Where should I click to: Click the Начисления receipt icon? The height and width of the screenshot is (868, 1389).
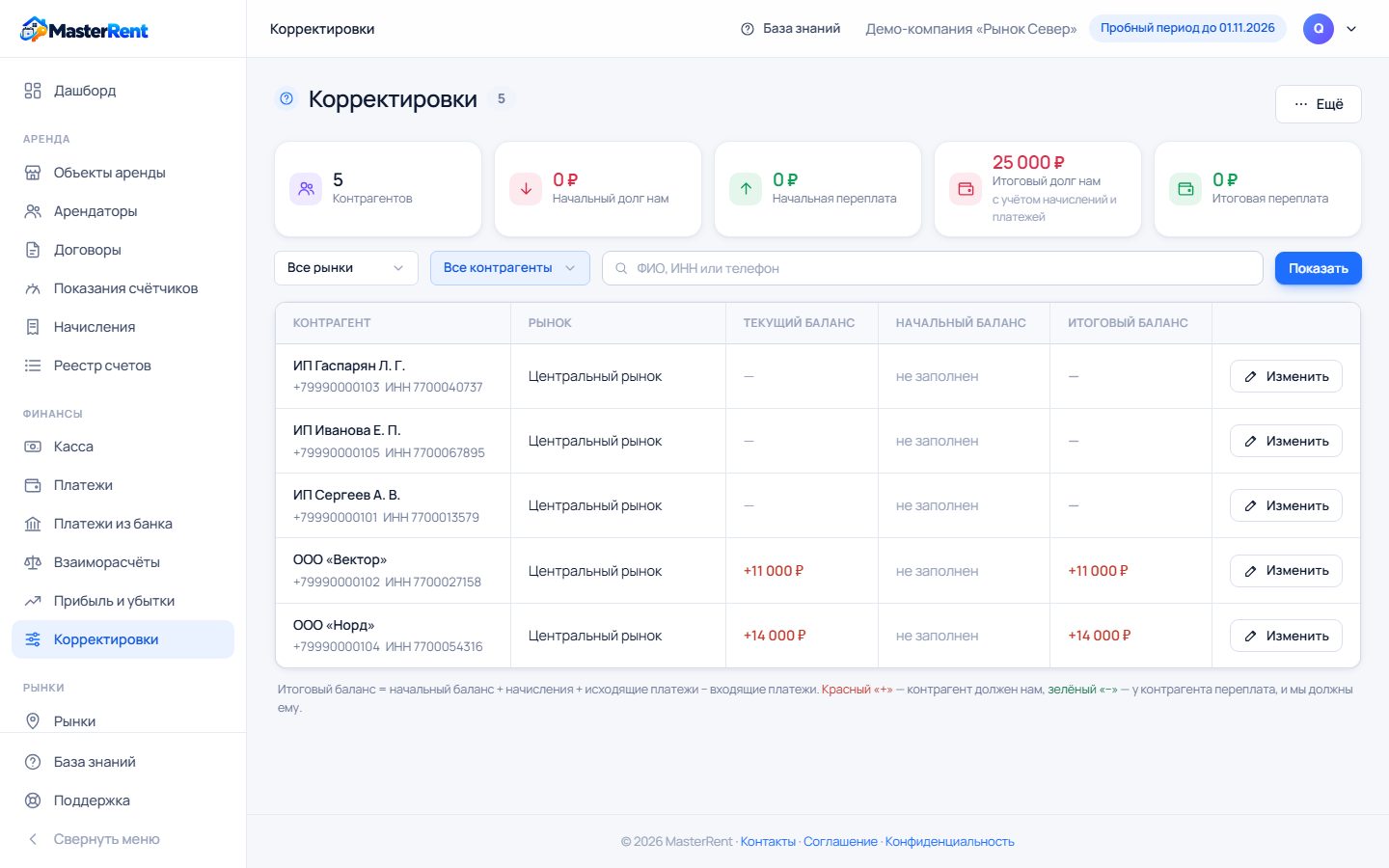tap(33, 327)
